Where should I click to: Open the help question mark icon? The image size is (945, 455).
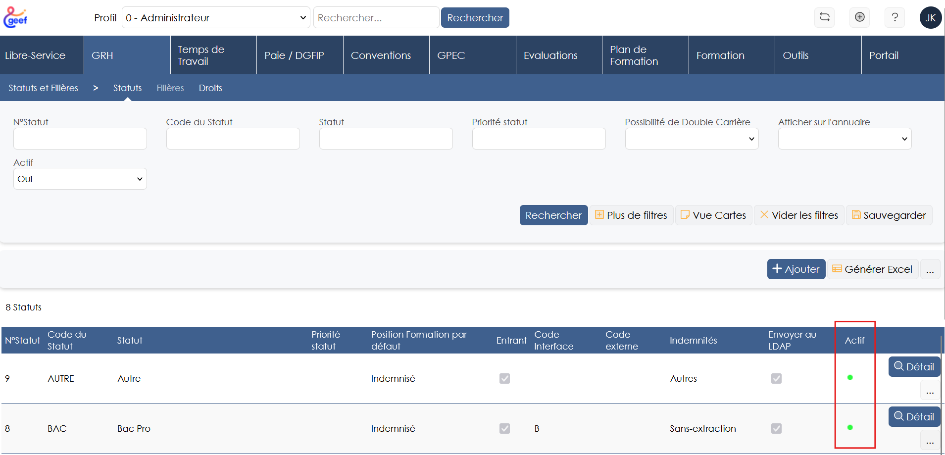[x=894, y=17]
